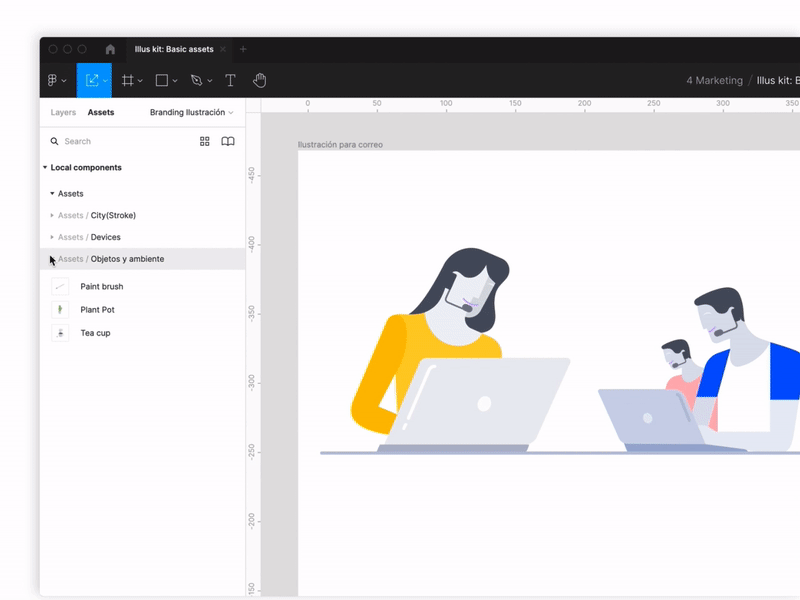The image size is (800, 600).
Task: Collapse the Local components section
Action: click(x=45, y=167)
